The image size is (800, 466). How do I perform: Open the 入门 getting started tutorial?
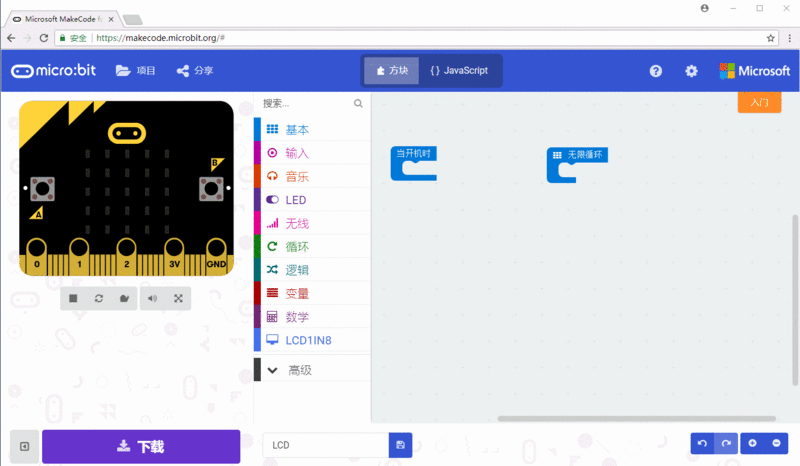click(759, 102)
